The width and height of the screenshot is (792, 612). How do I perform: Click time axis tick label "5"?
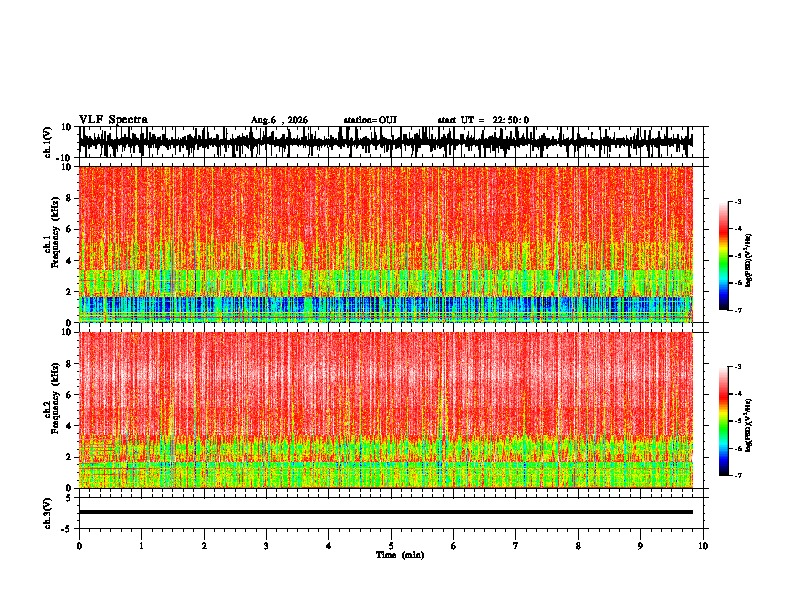(391, 546)
